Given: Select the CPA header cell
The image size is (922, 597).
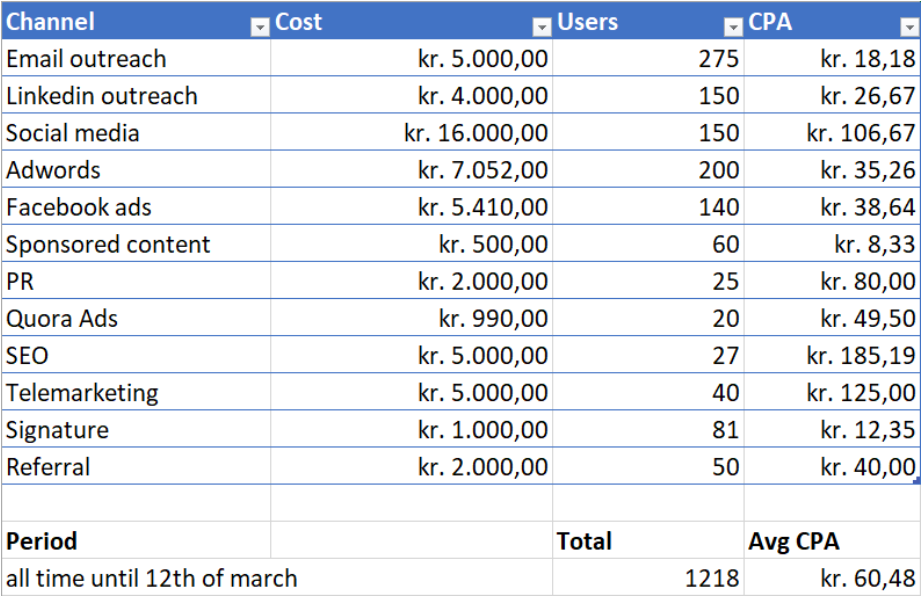Looking at the screenshot, I should (832, 21).
